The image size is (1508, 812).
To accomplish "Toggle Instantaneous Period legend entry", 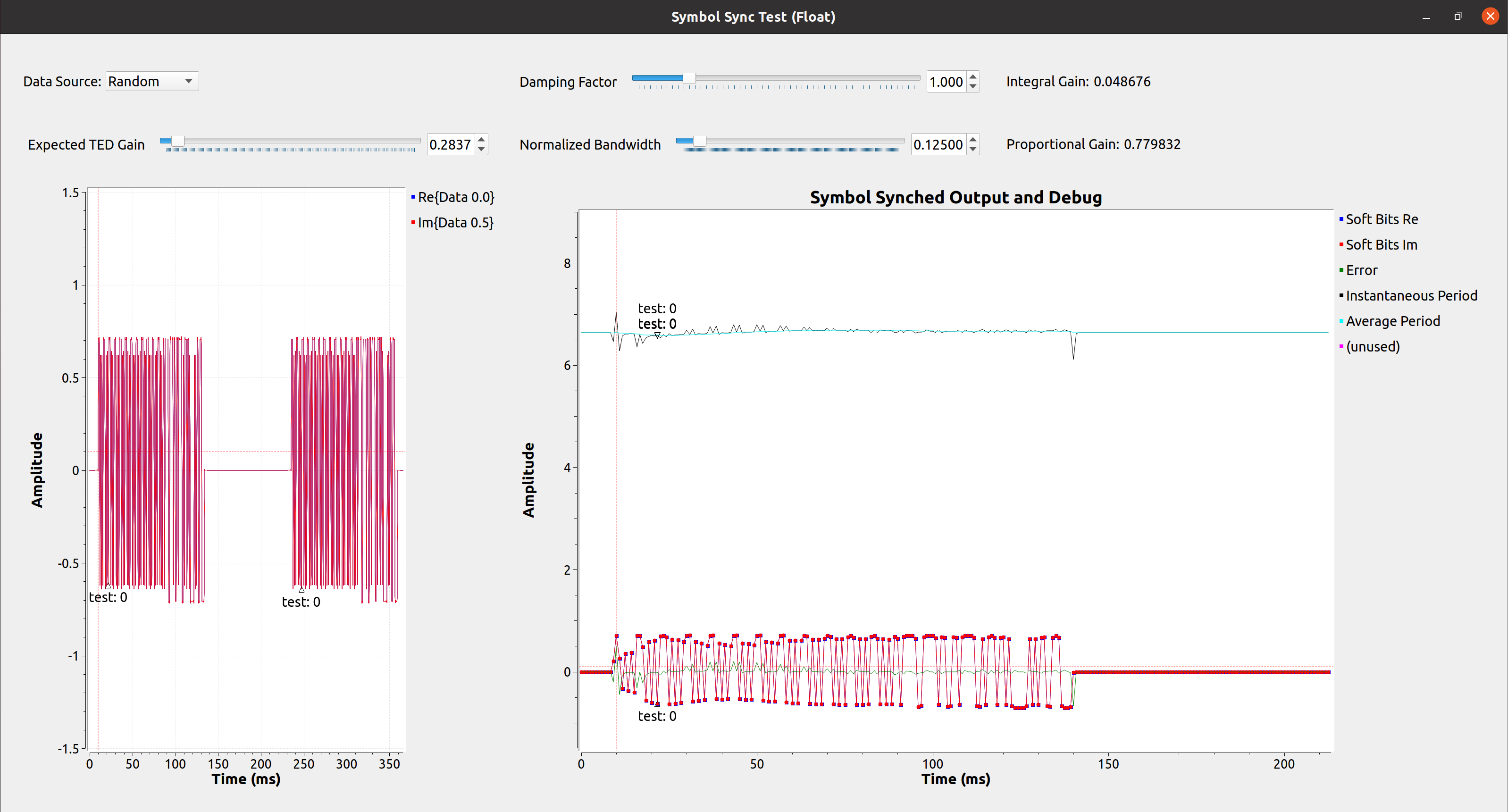I will (x=1411, y=296).
